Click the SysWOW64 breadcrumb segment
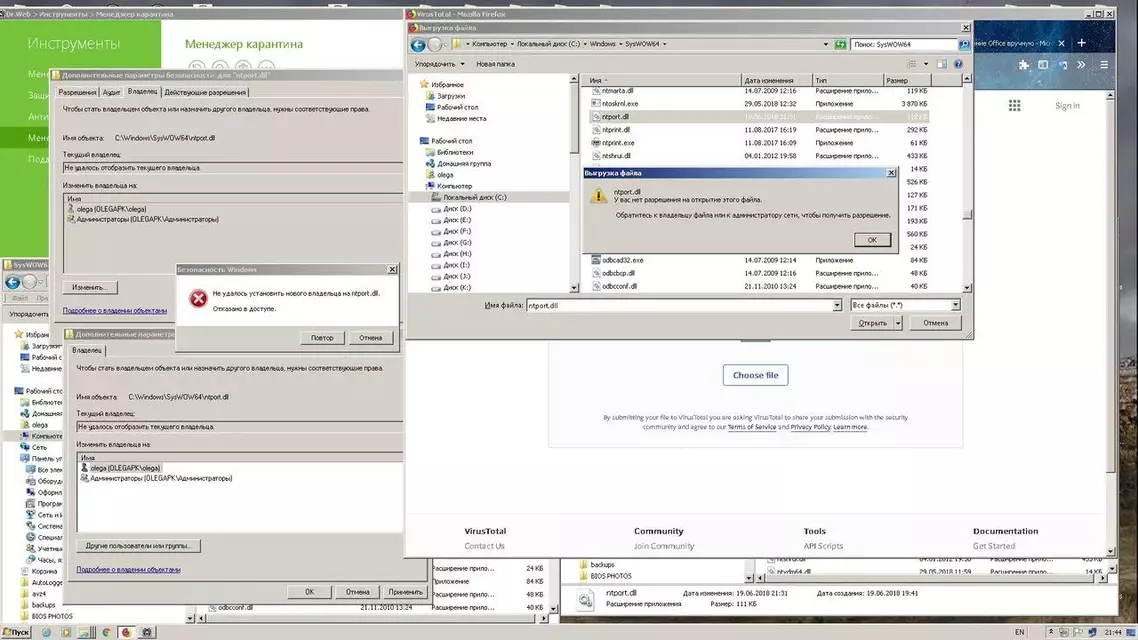Viewport: 1138px width, 640px height. pos(642,44)
